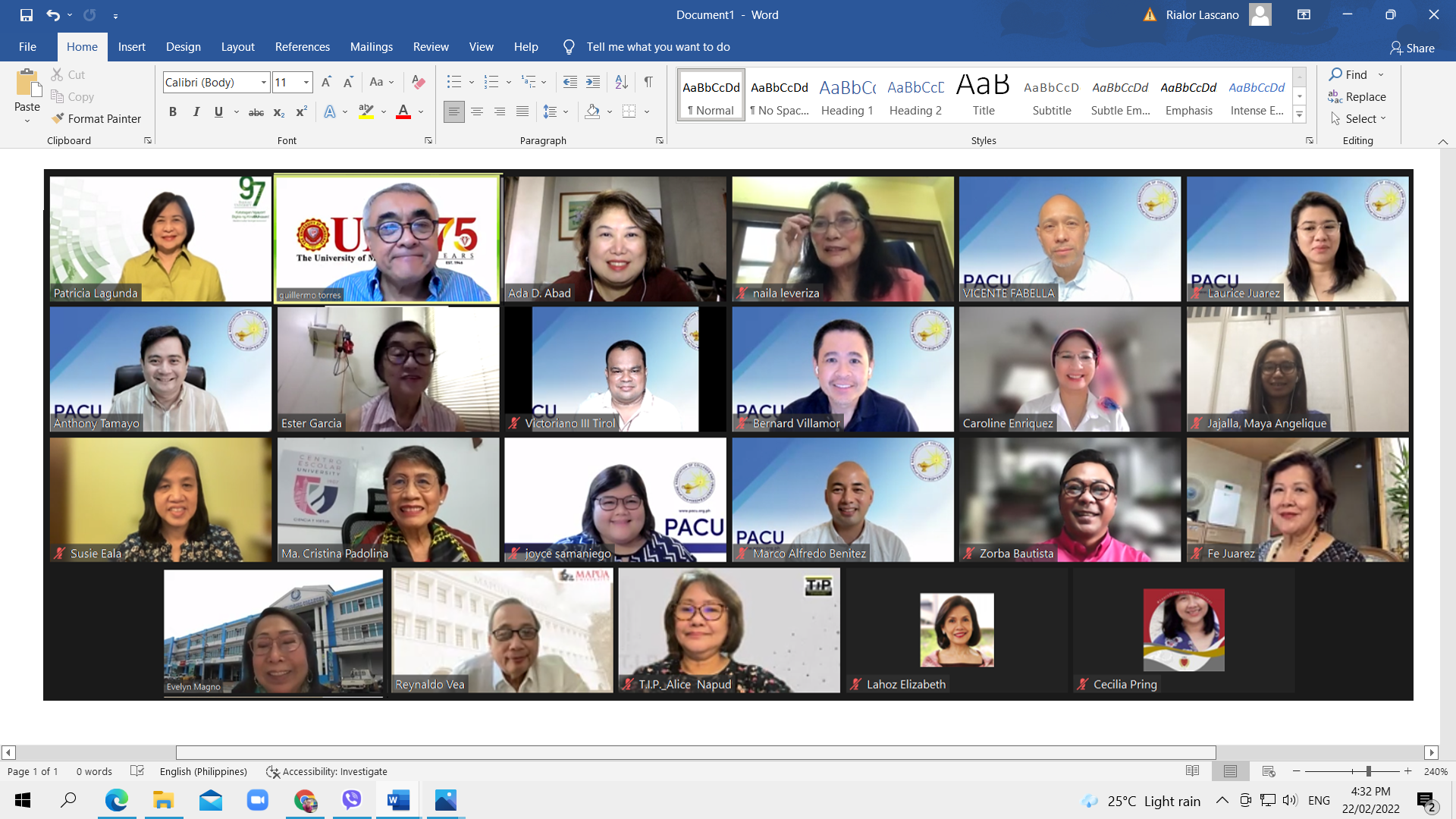The width and height of the screenshot is (1456, 819).
Task: Click the Grow Font size icon
Action: click(326, 82)
